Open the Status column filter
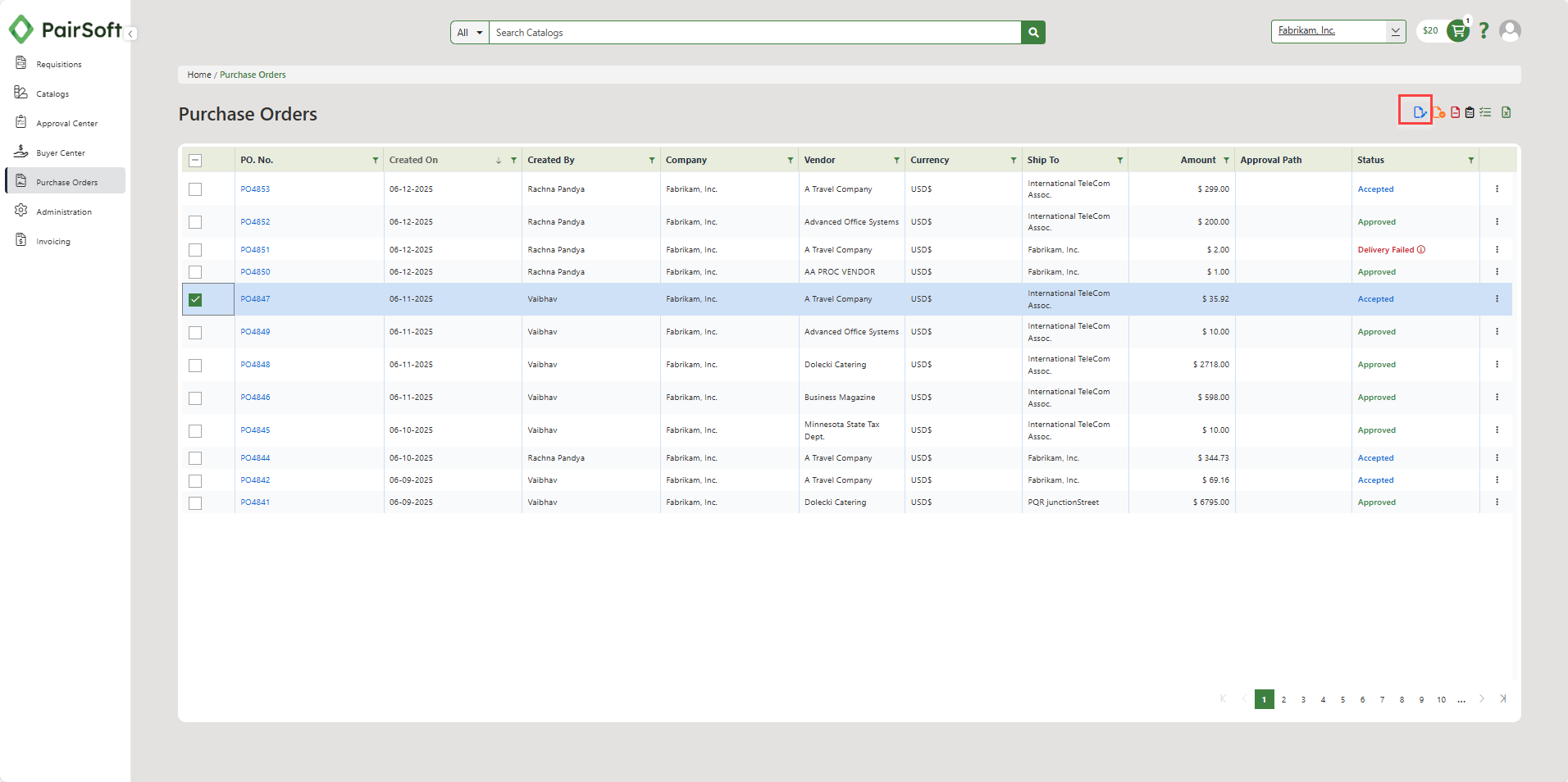 coord(1471,161)
